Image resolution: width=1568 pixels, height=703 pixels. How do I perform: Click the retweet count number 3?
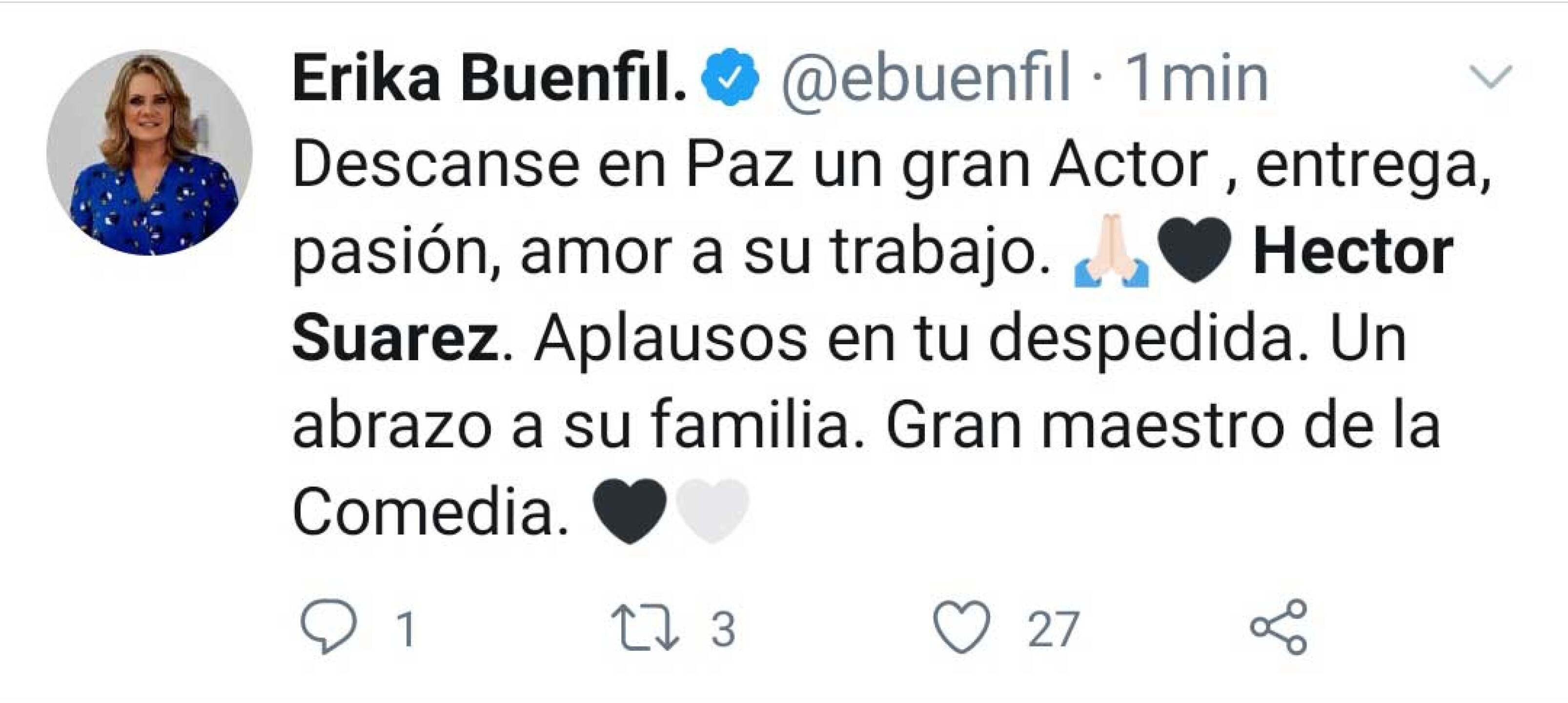pos(723,629)
